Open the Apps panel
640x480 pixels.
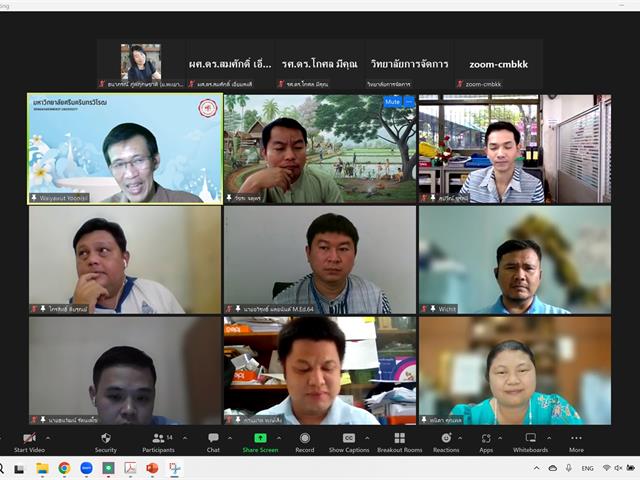pos(486,442)
